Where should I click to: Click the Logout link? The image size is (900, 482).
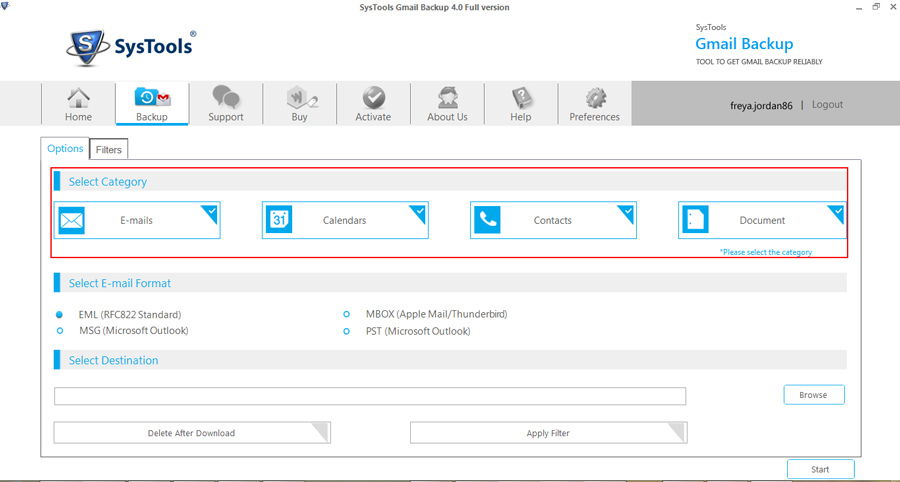tap(827, 104)
